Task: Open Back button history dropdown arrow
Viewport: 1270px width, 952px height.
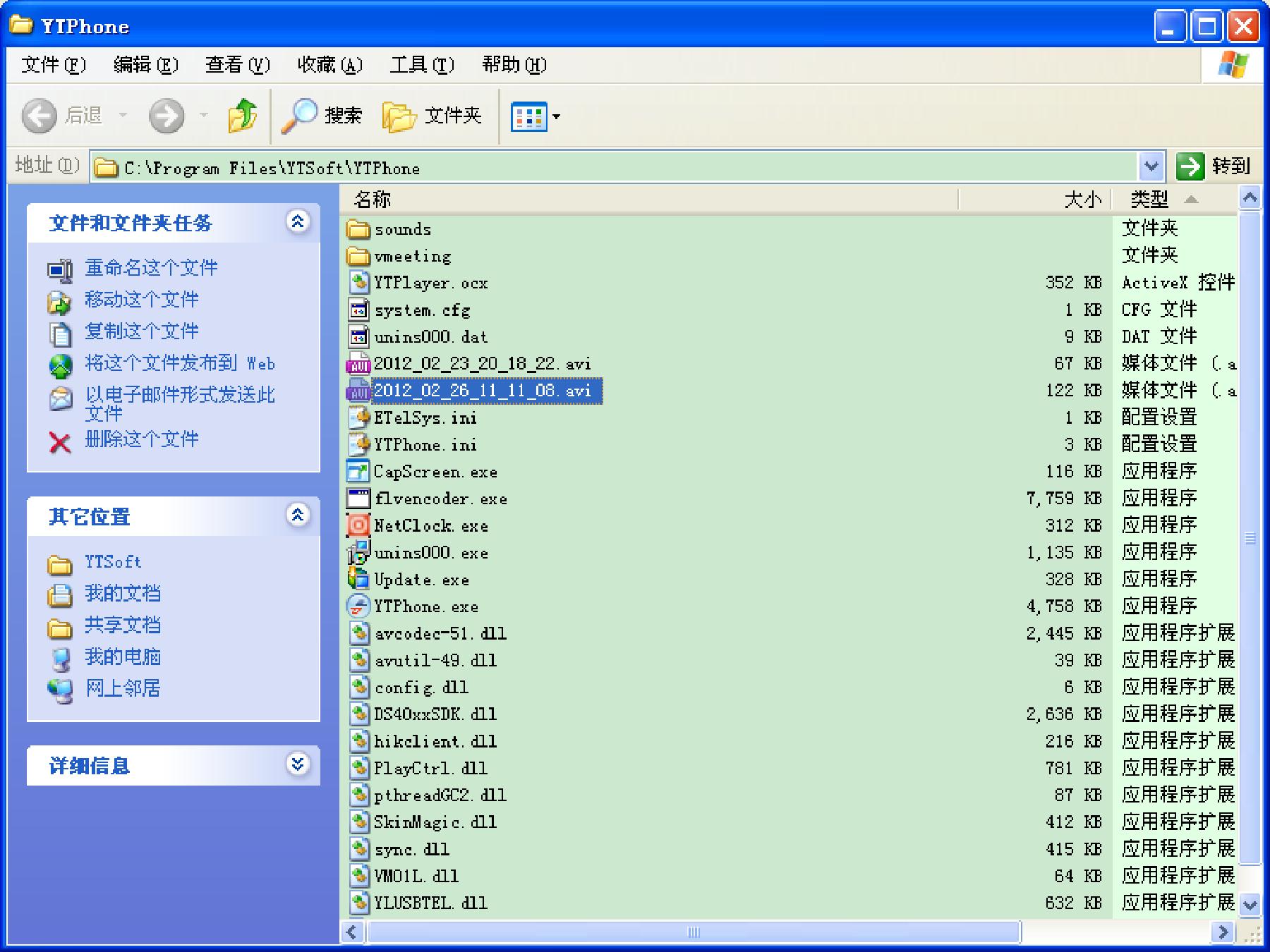Action: pyautogui.click(x=123, y=115)
